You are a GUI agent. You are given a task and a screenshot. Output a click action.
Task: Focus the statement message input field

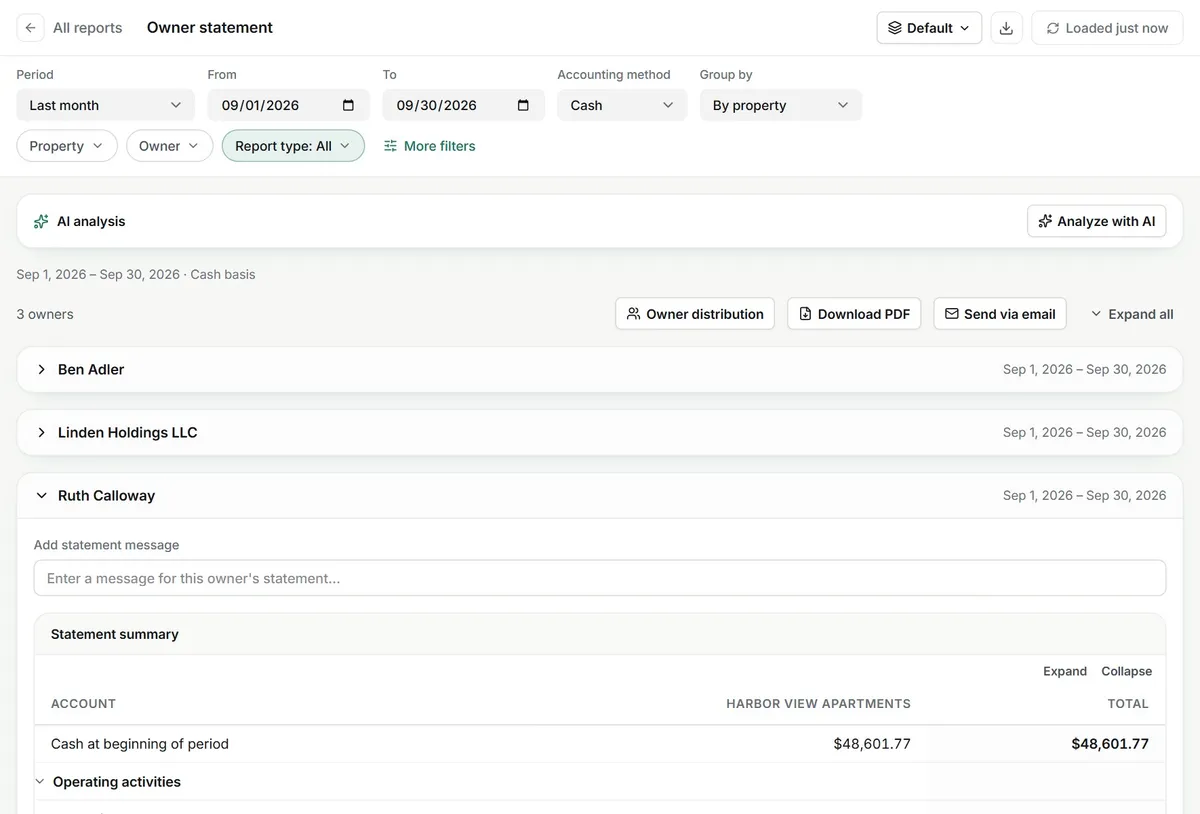coord(600,578)
